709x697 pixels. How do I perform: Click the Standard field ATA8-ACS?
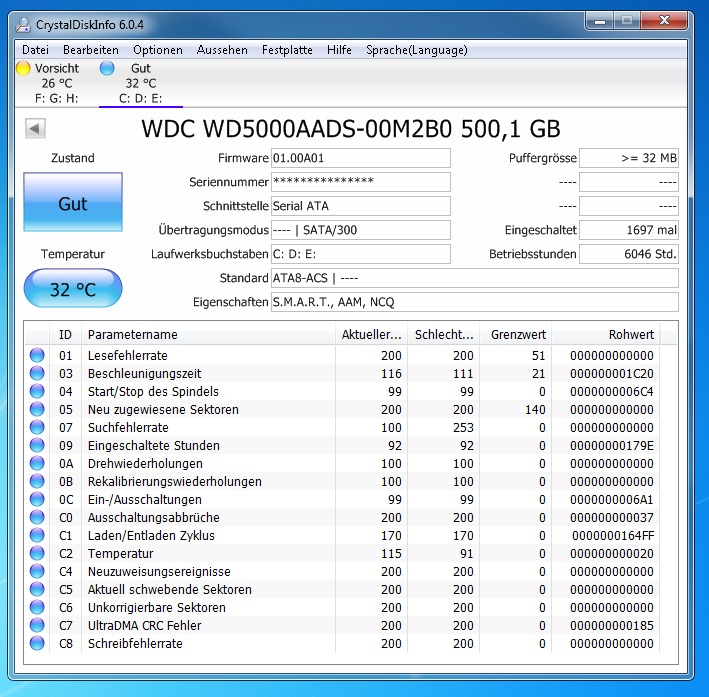coord(475,278)
